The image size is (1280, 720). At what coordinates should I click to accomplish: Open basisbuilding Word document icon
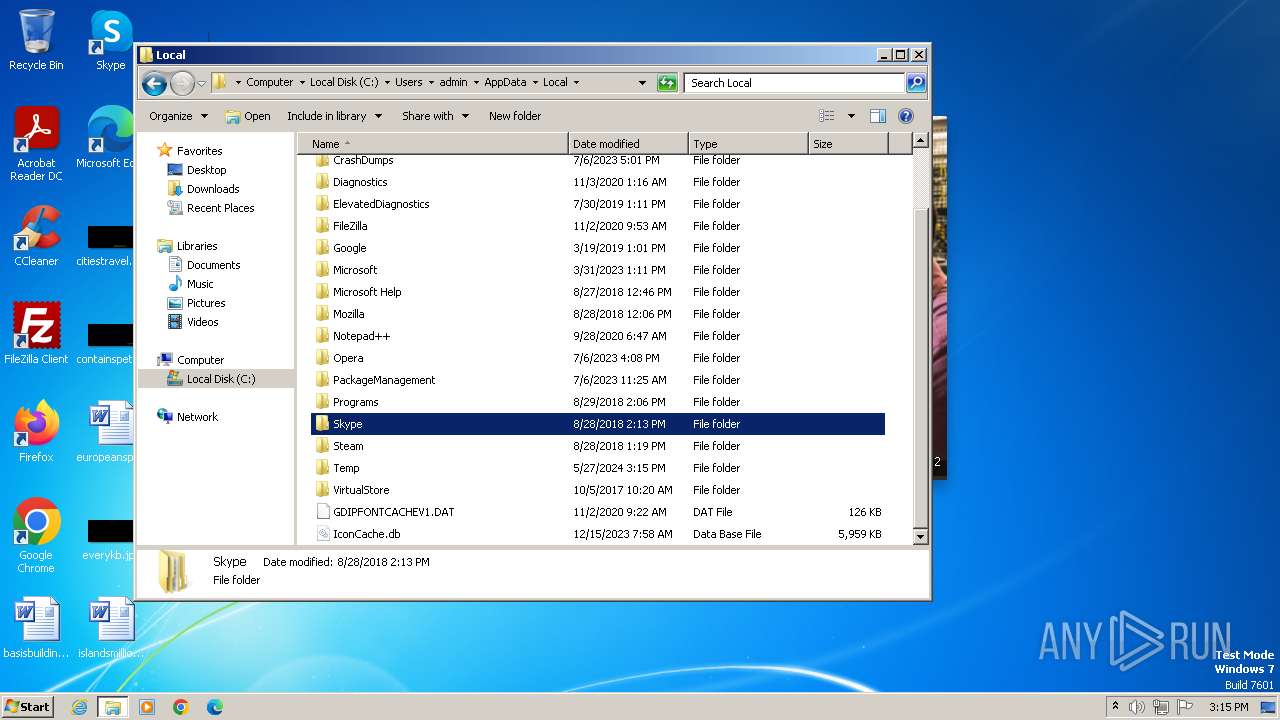(36, 628)
